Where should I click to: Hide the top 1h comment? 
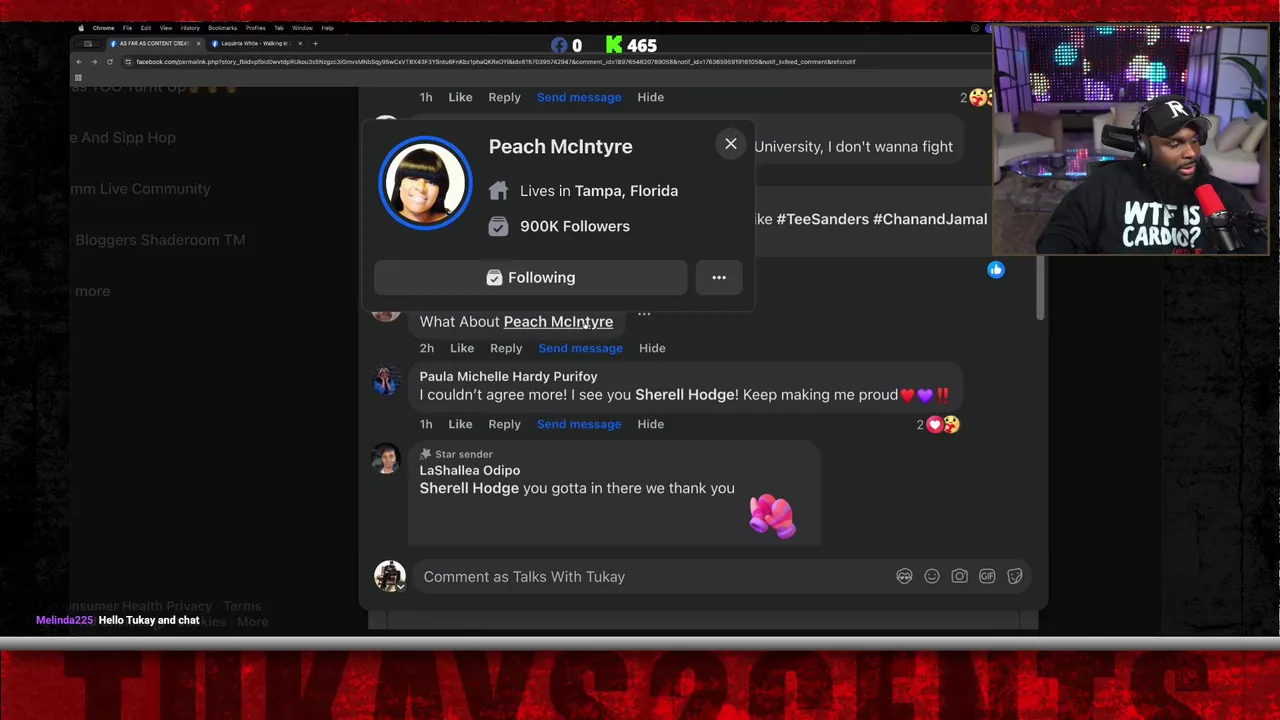(650, 97)
